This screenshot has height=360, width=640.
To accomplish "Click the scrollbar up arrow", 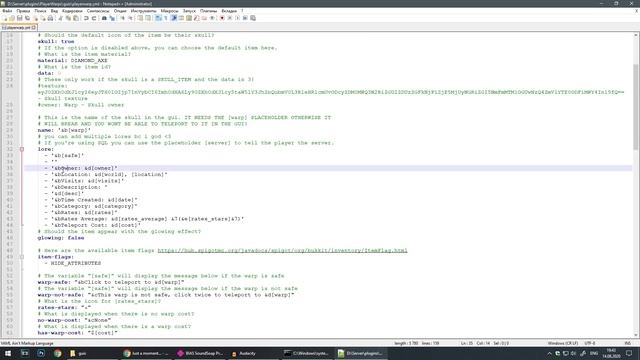I will pos(636,35).
